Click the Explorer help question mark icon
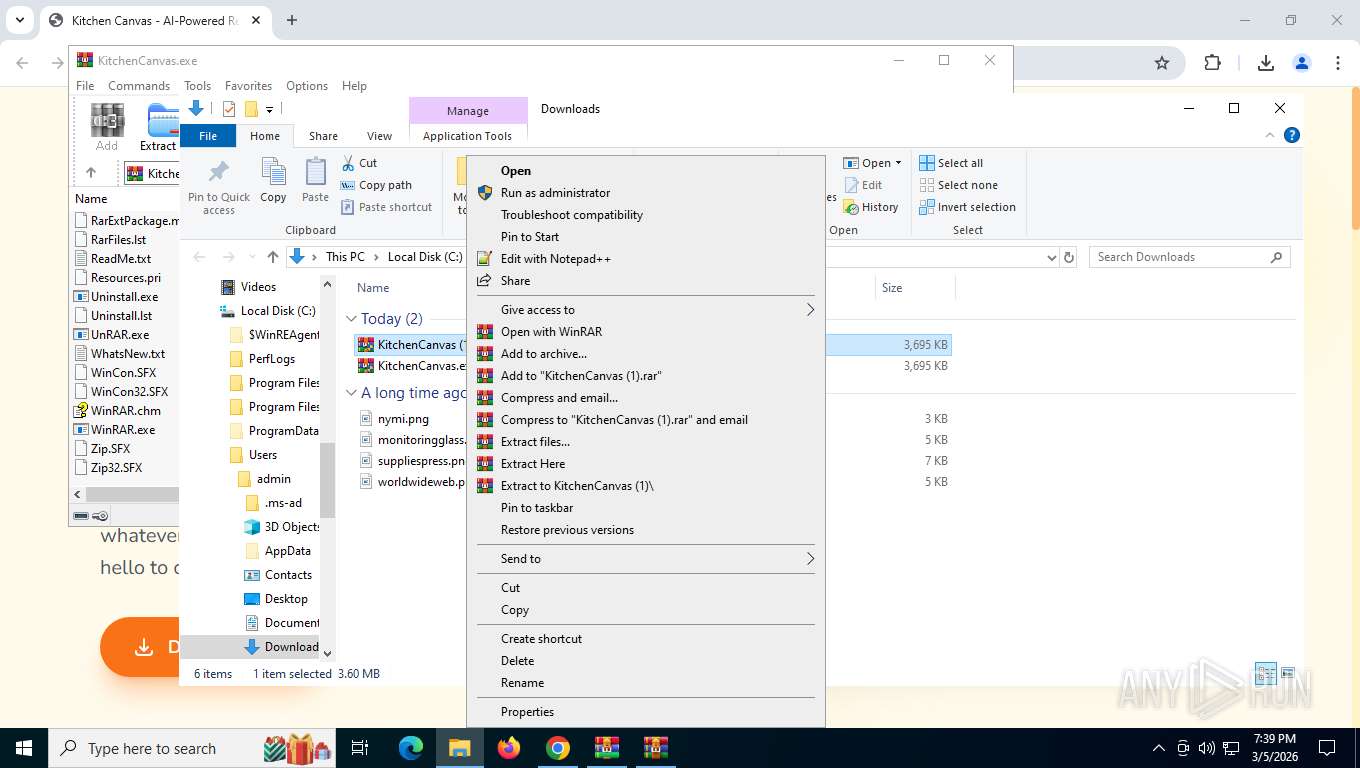This screenshot has width=1360, height=768. [x=1292, y=135]
